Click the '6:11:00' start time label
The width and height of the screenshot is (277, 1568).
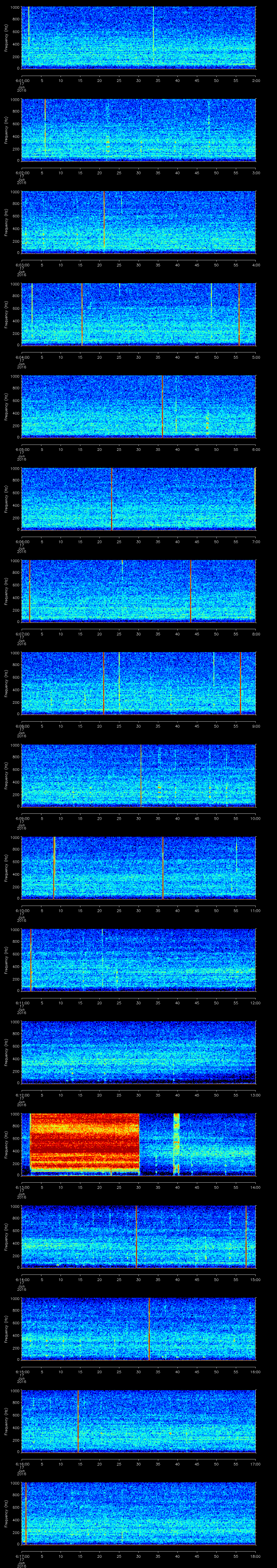tap(22, 1003)
